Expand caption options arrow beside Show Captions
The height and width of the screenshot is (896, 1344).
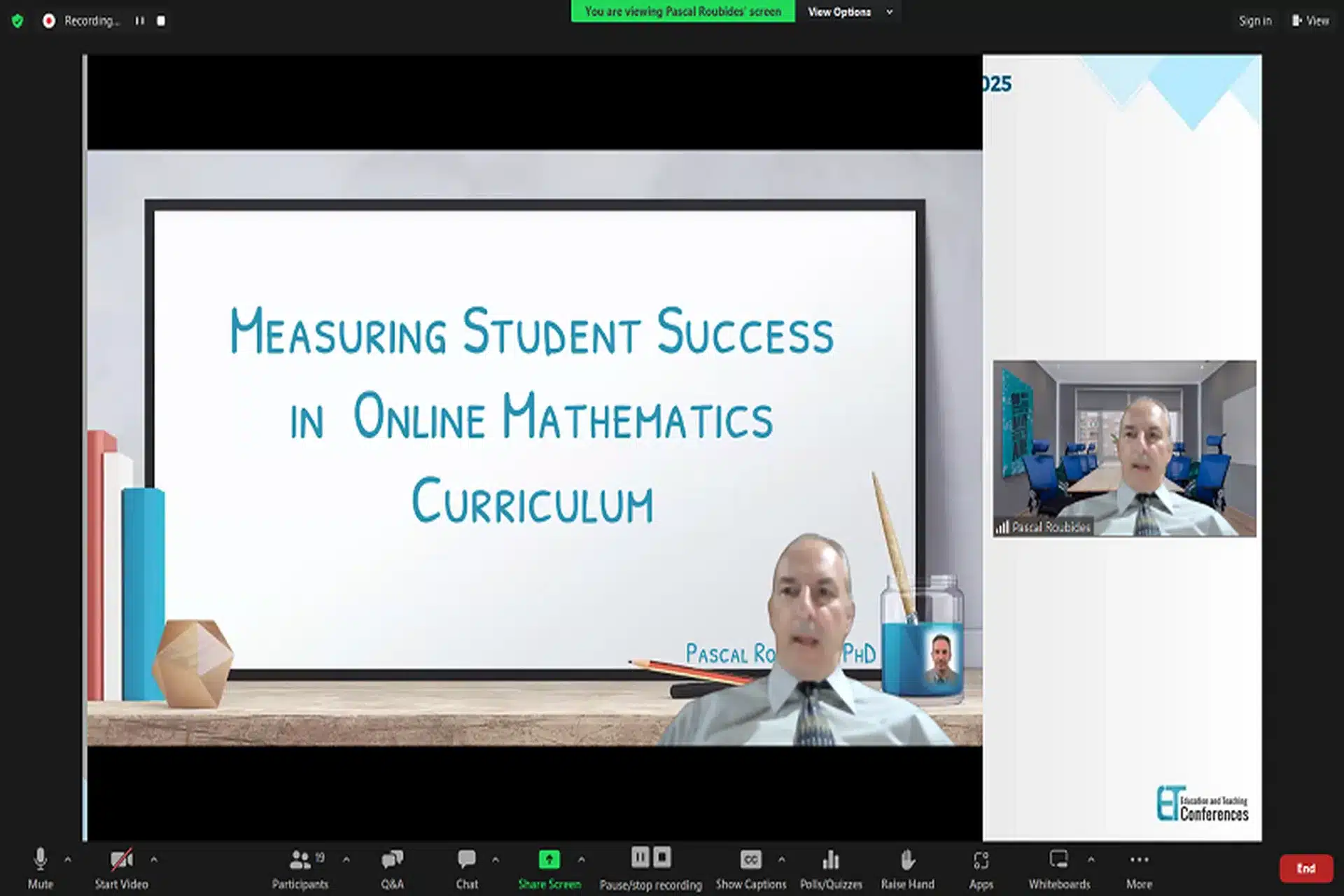781,860
